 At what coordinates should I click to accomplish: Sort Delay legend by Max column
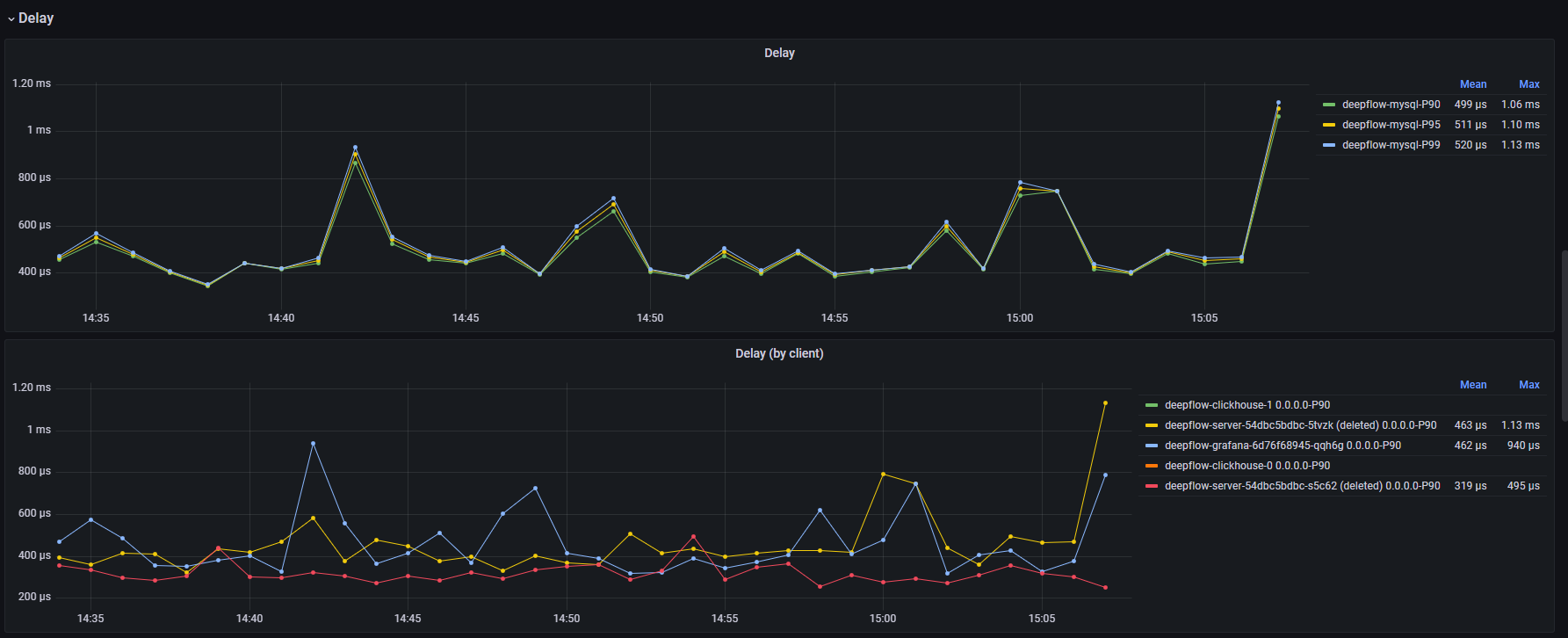[x=1529, y=84]
